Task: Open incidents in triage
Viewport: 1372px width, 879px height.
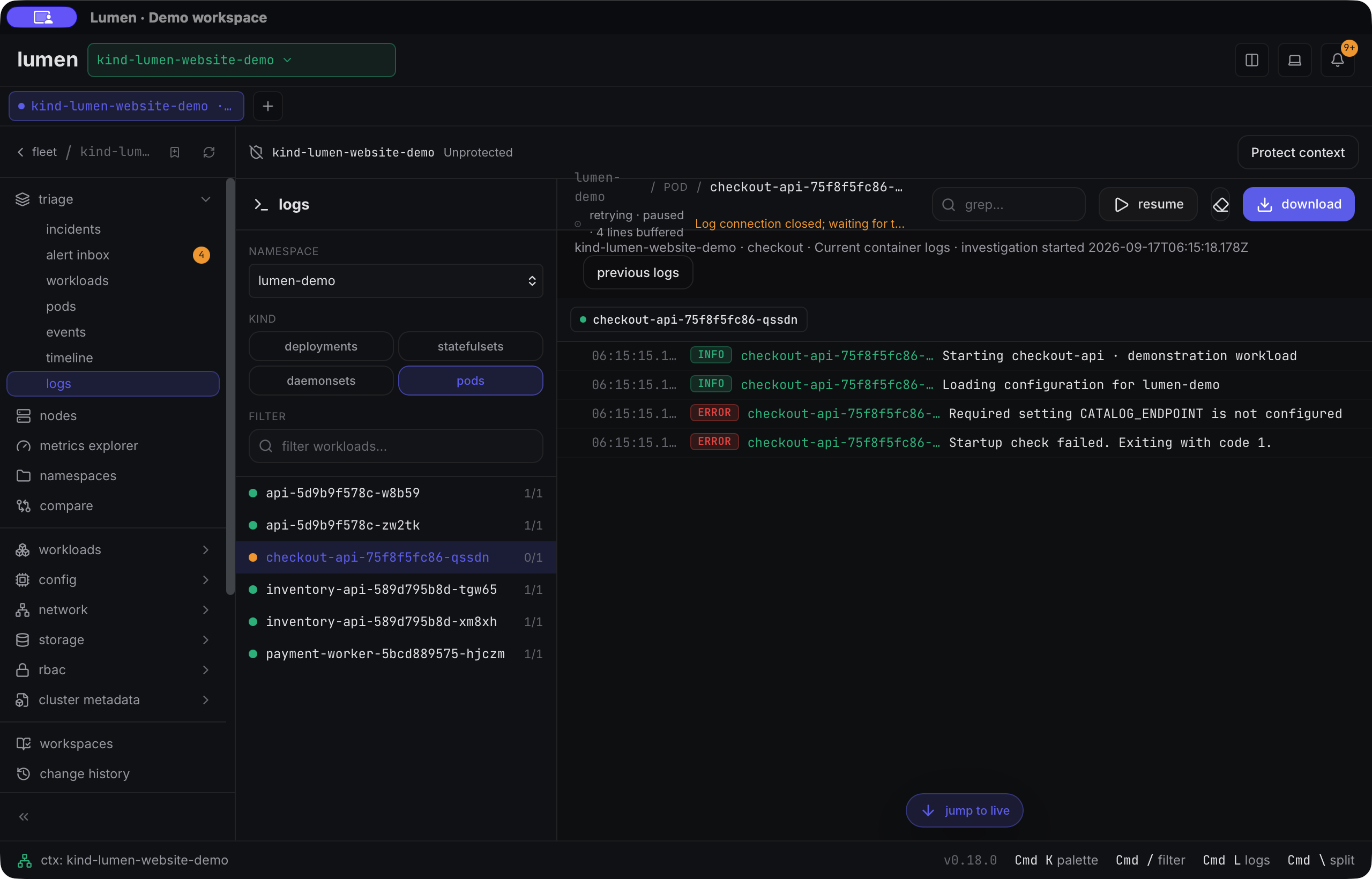Action: tap(113, 229)
